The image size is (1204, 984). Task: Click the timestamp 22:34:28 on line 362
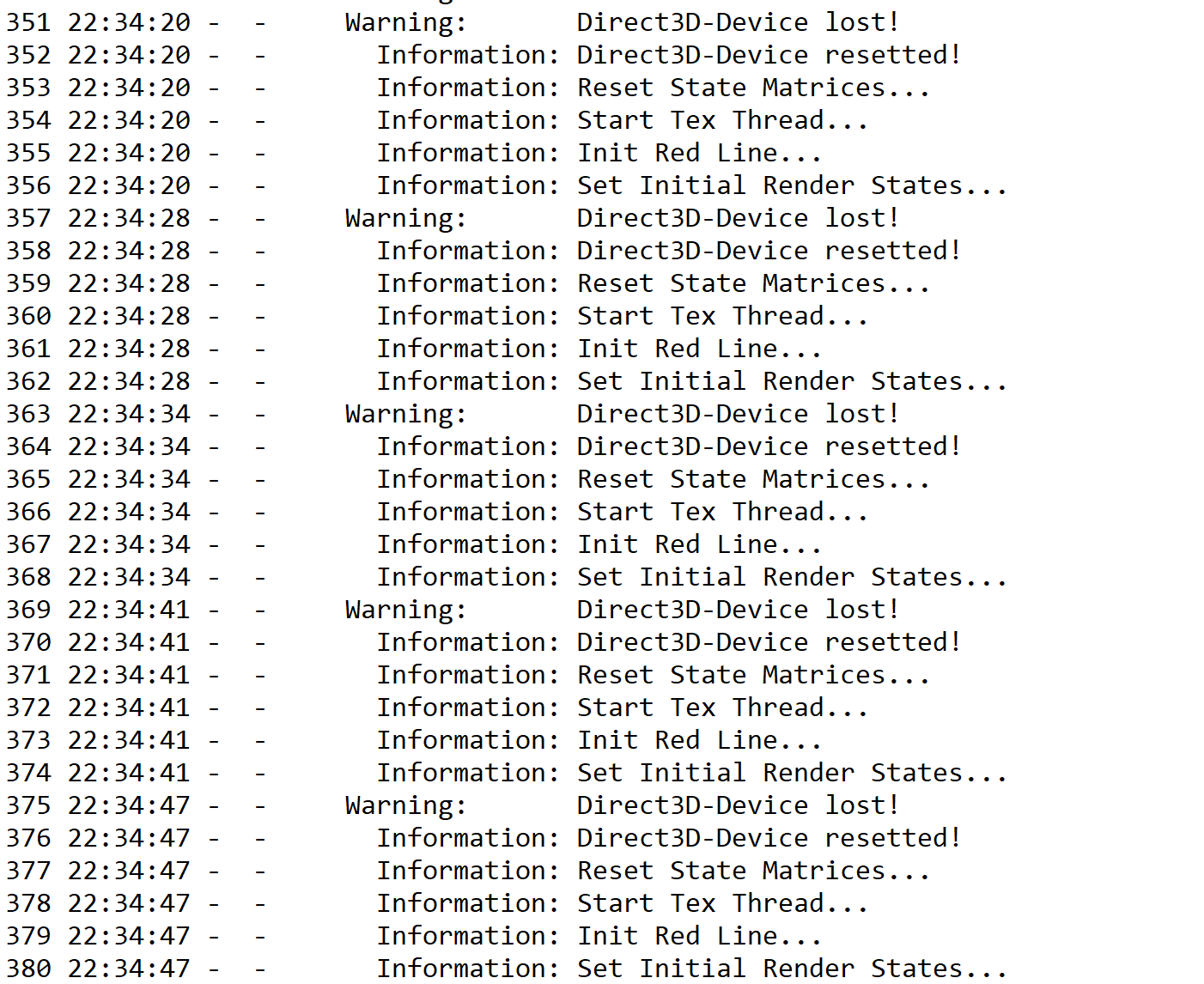click(129, 381)
